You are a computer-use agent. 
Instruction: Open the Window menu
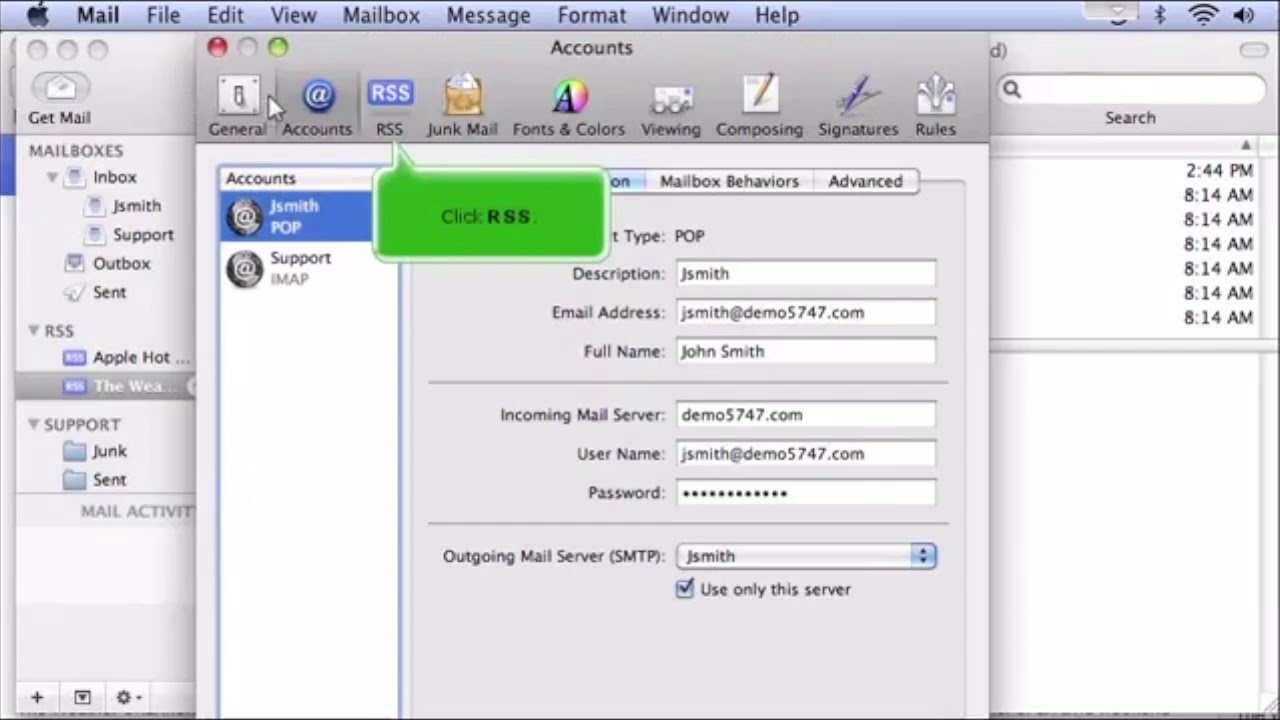coord(690,15)
